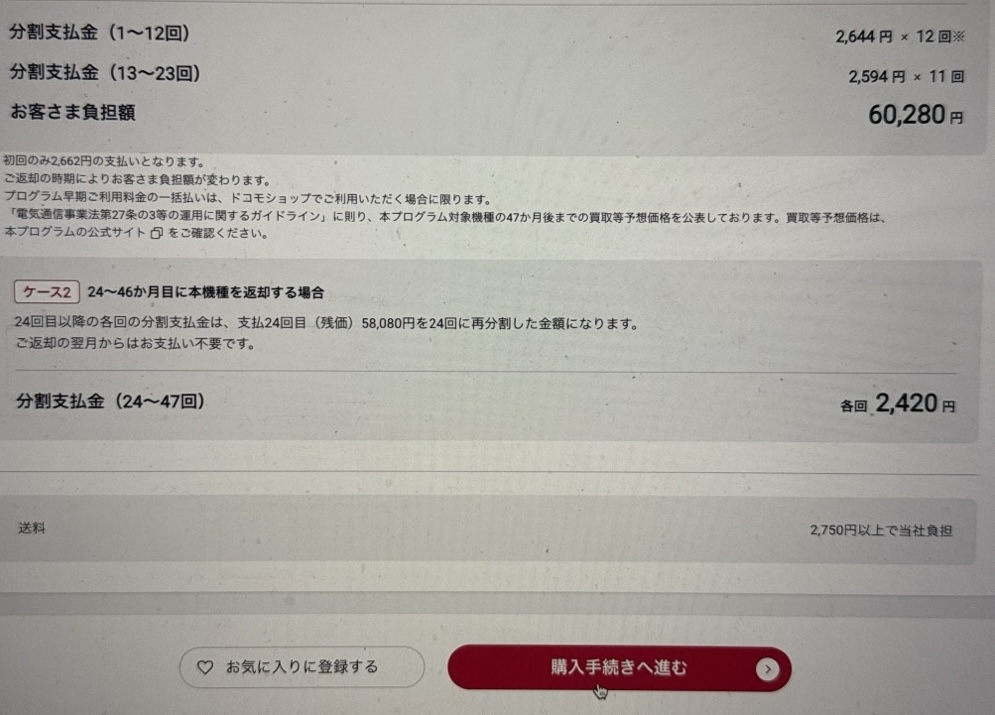Image resolution: width=995 pixels, height=715 pixels.
Task: Open 本プログラムの公式サイト link
Action: tap(76, 232)
